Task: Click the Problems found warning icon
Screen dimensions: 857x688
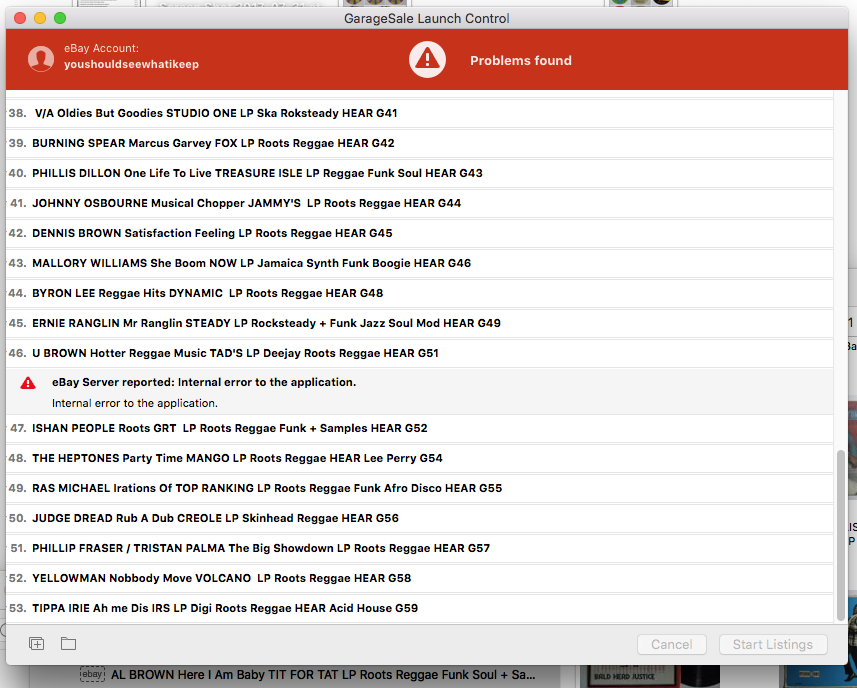Action: tap(427, 59)
